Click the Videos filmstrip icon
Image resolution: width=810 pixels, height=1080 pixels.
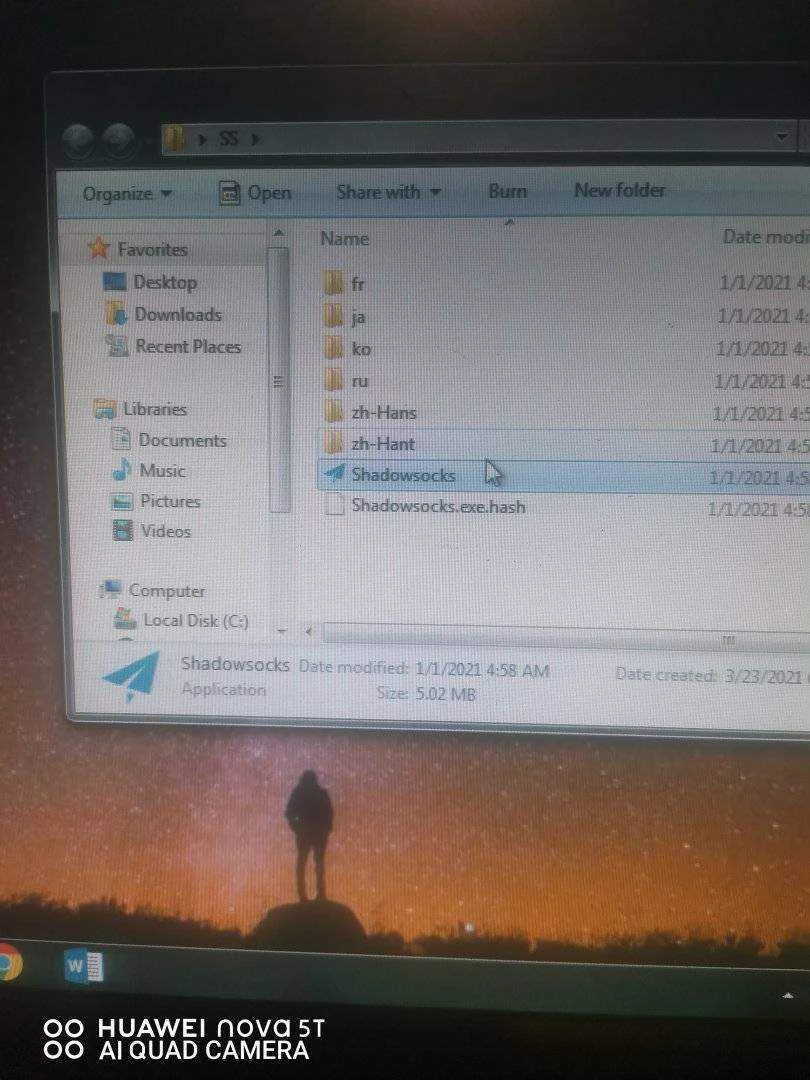coord(123,530)
